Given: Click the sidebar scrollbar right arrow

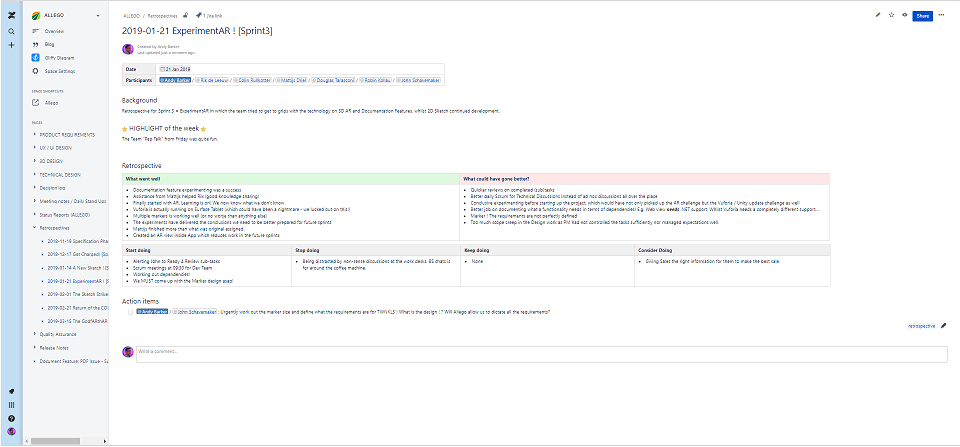Looking at the screenshot, I should coord(105,441).
